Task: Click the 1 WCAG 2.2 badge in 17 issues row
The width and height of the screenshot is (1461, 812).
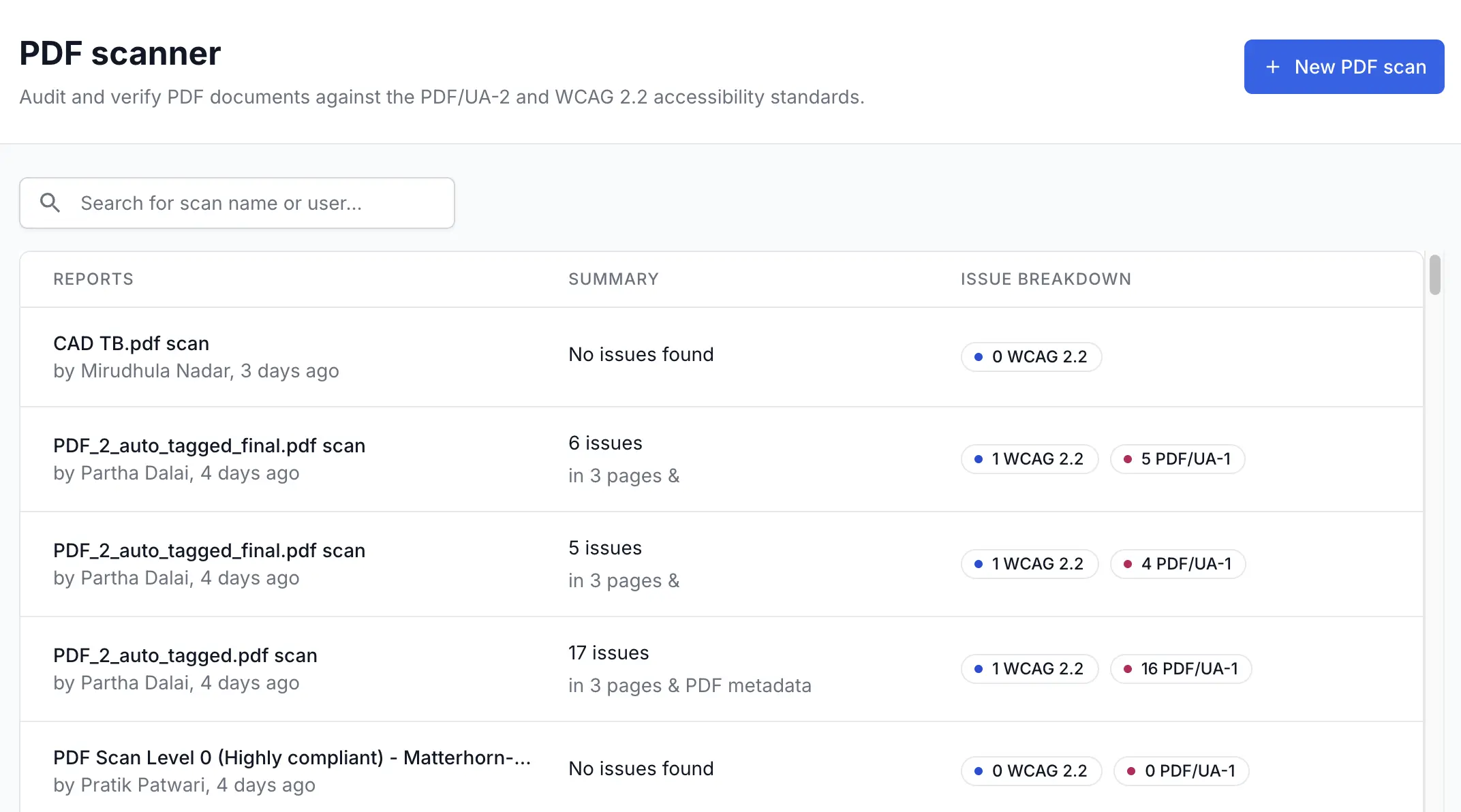Action: (x=1030, y=669)
